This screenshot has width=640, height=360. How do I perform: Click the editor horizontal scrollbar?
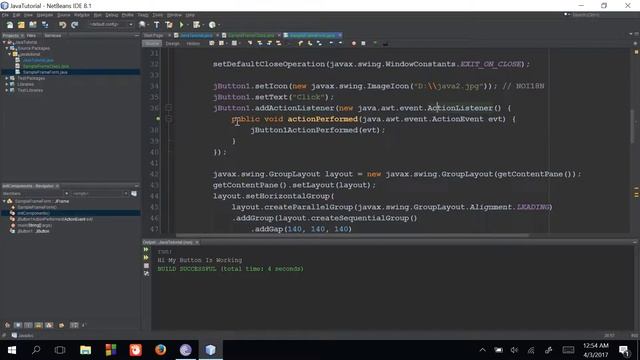click(x=352, y=235)
